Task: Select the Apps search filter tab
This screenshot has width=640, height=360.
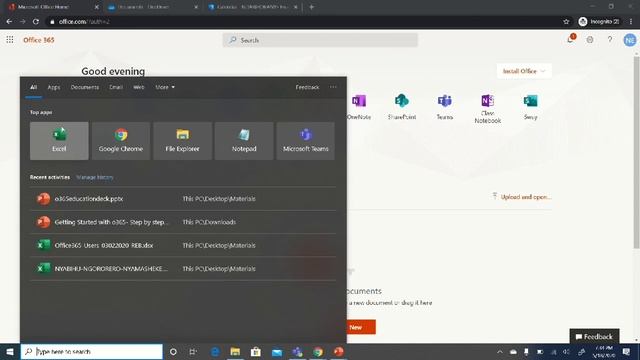Action: [x=53, y=87]
